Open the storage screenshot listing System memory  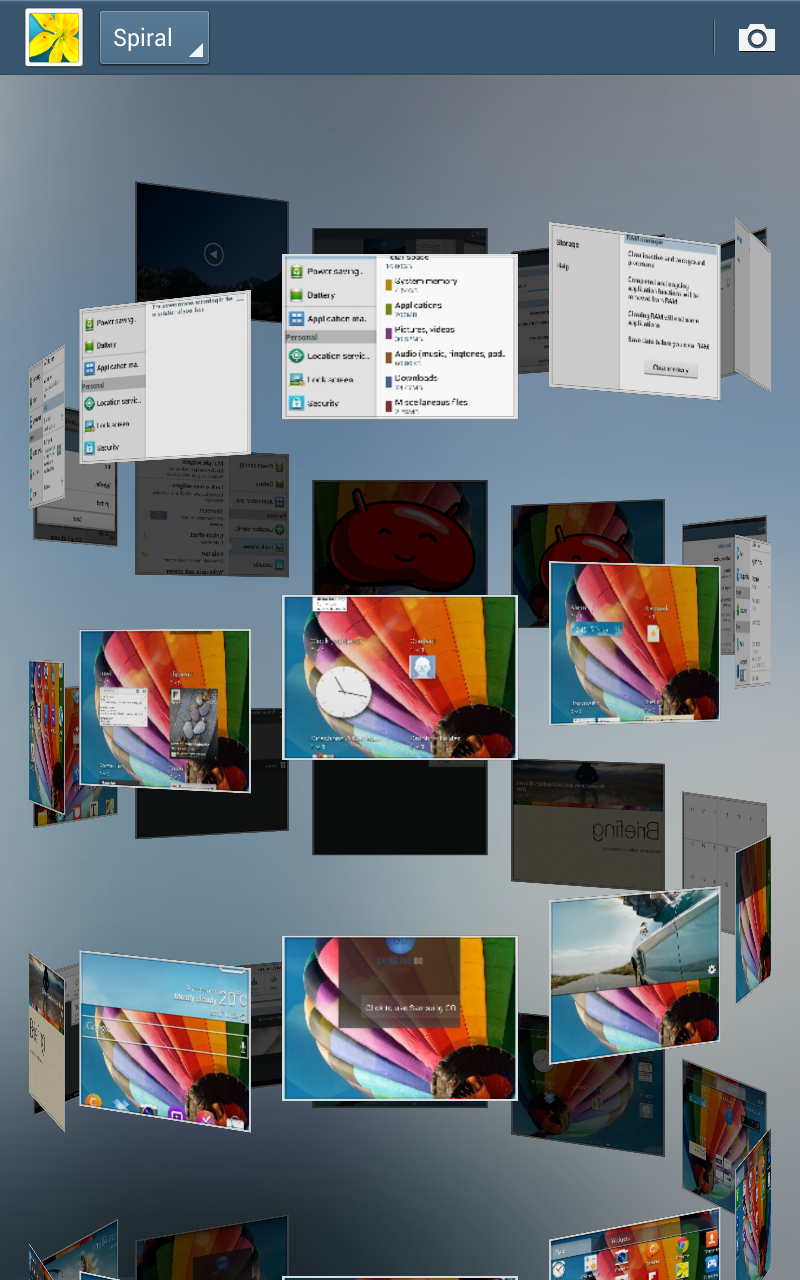pos(400,336)
